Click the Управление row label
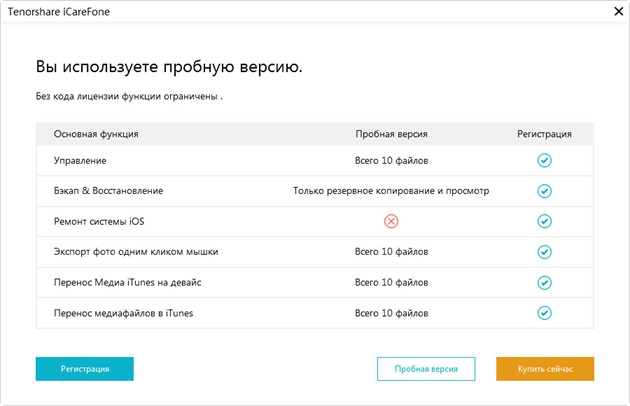Image resolution: width=630 pixels, height=406 pixels. pos(80,161)
